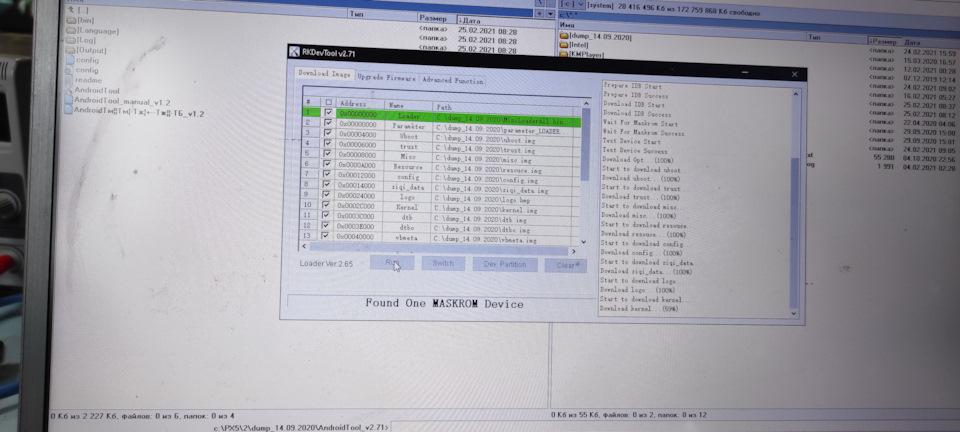The height and width of the screenshot is (432, 960).
Task: Click the config name cell in partition table
Action: [x=408, y=177]
